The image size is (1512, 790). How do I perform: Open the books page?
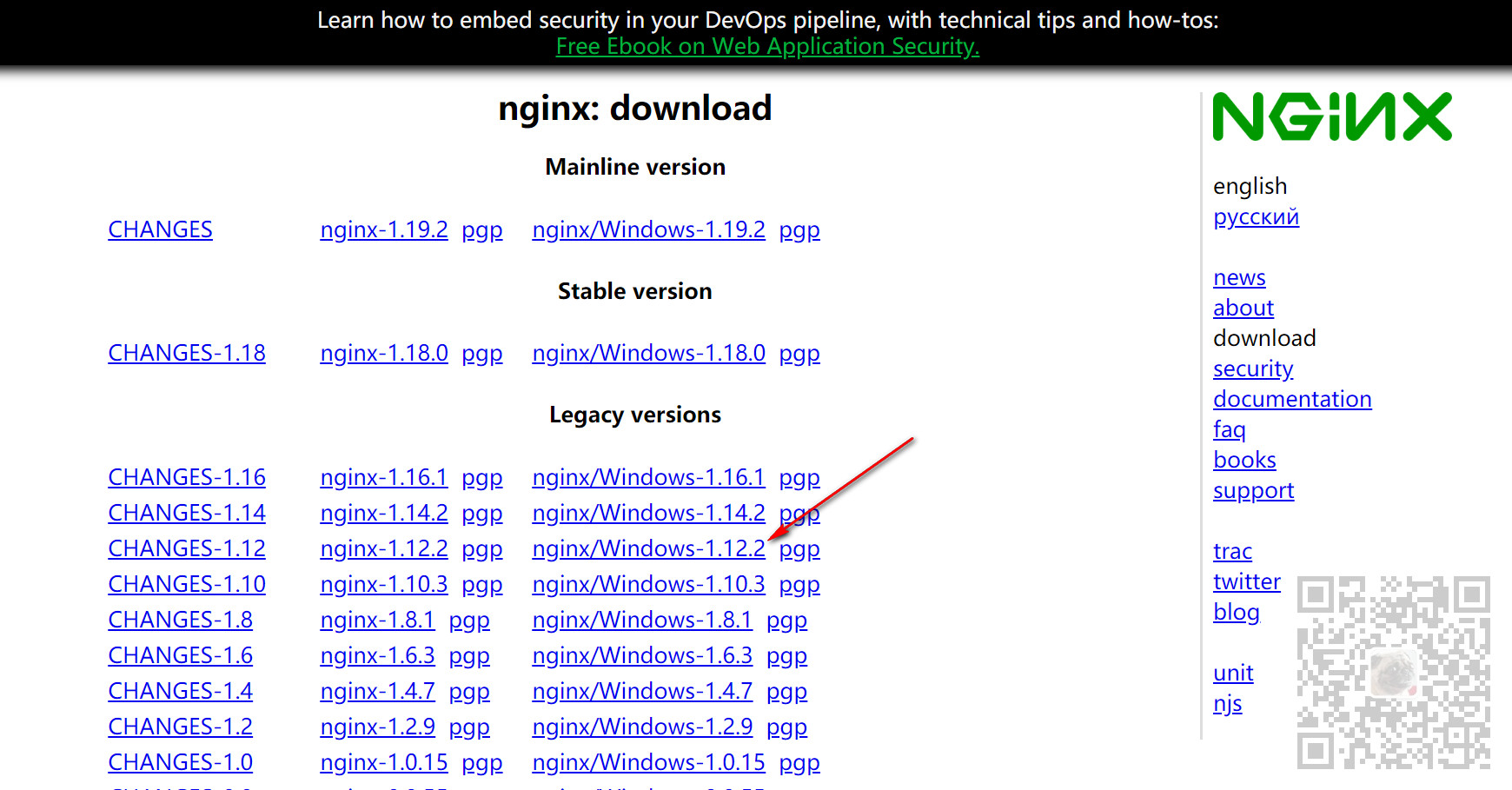tap(1244, 460)
